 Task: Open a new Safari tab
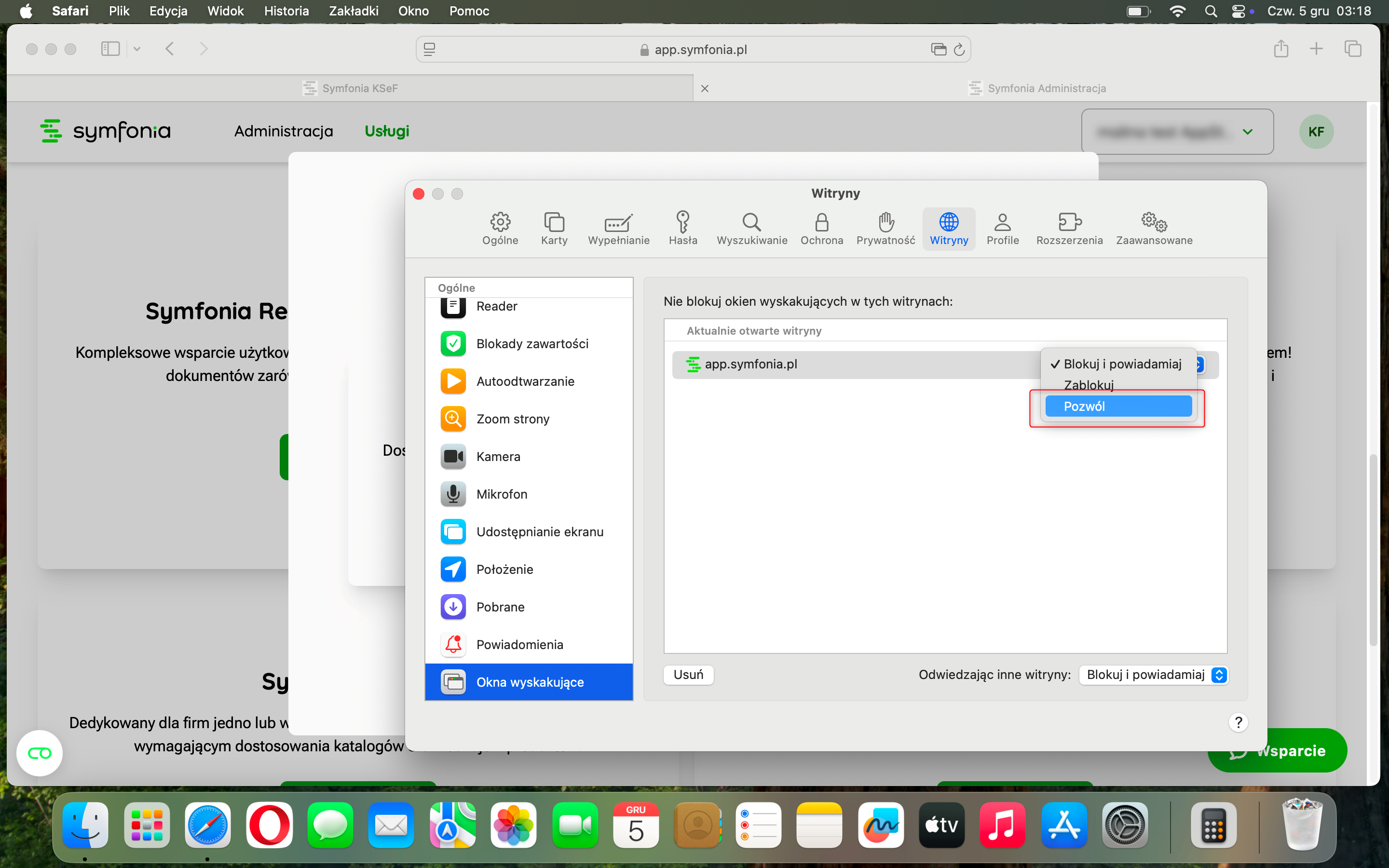(1316, 49)
